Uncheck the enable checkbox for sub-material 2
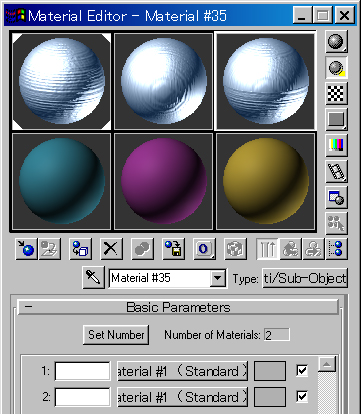The width and height of the screenshot is (361, 414). pos(302,396)
